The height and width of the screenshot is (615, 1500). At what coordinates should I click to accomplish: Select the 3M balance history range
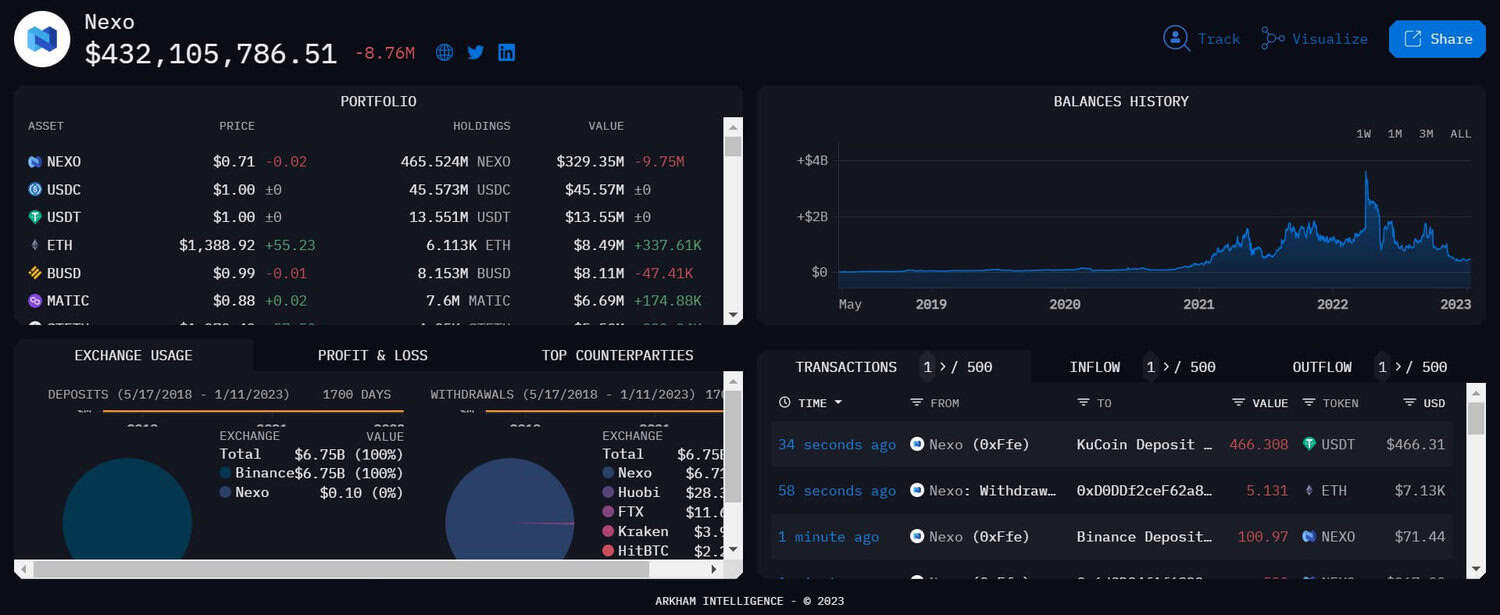1426,134
